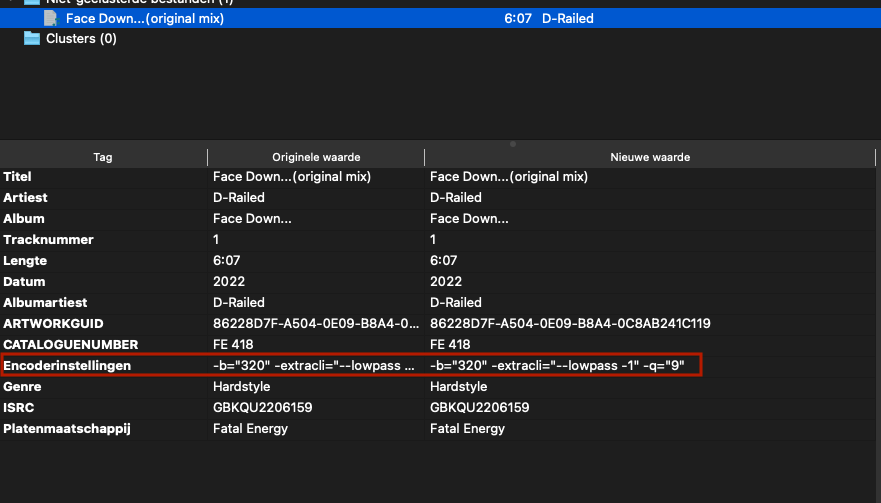Screen dimensions: 881x503
Task: Click the new value of the Album tag
Action: click(468, 219)
